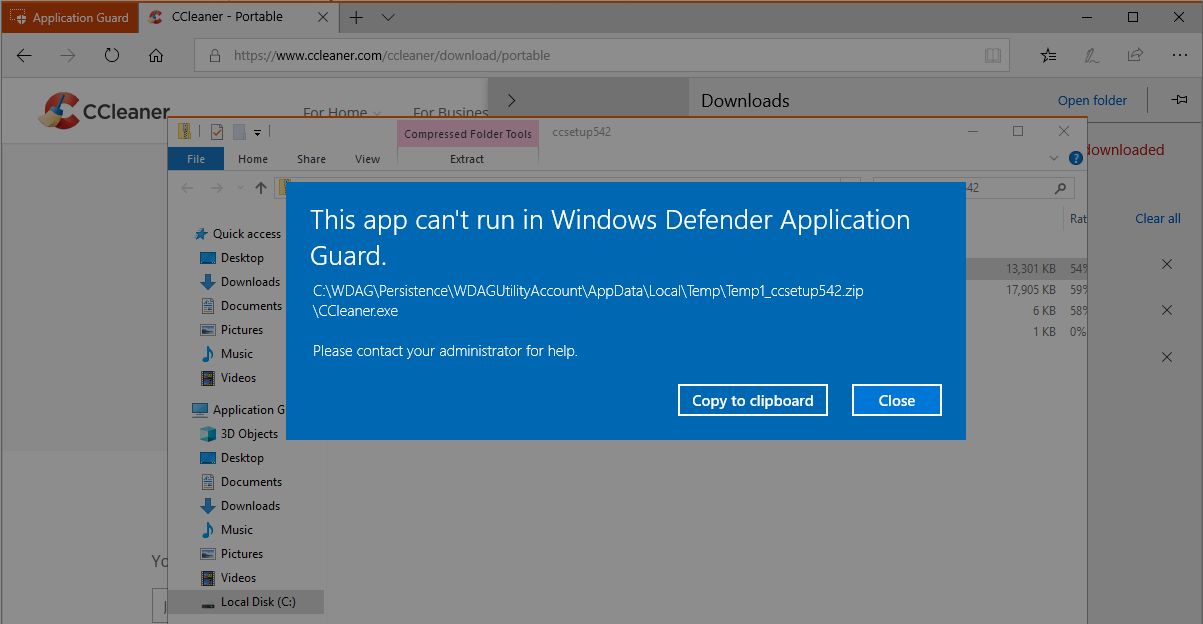Click the Explorer search magnifier icon
Image resolution: width=1203 pixels, height=624 pixels.
coord(1060,187)
